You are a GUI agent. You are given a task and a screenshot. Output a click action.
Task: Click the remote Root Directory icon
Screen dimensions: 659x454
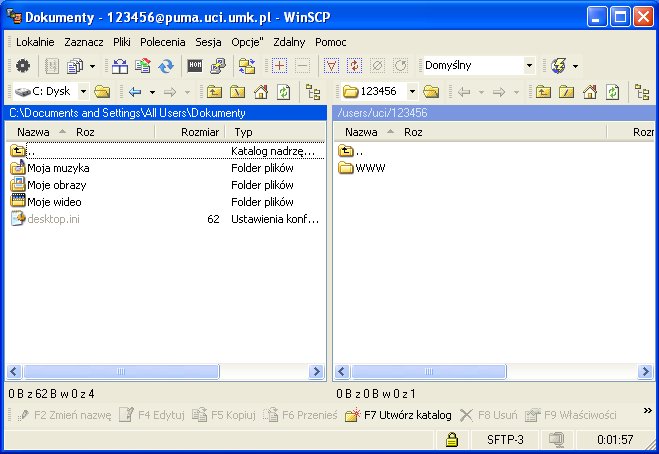[x=567, y=92]
